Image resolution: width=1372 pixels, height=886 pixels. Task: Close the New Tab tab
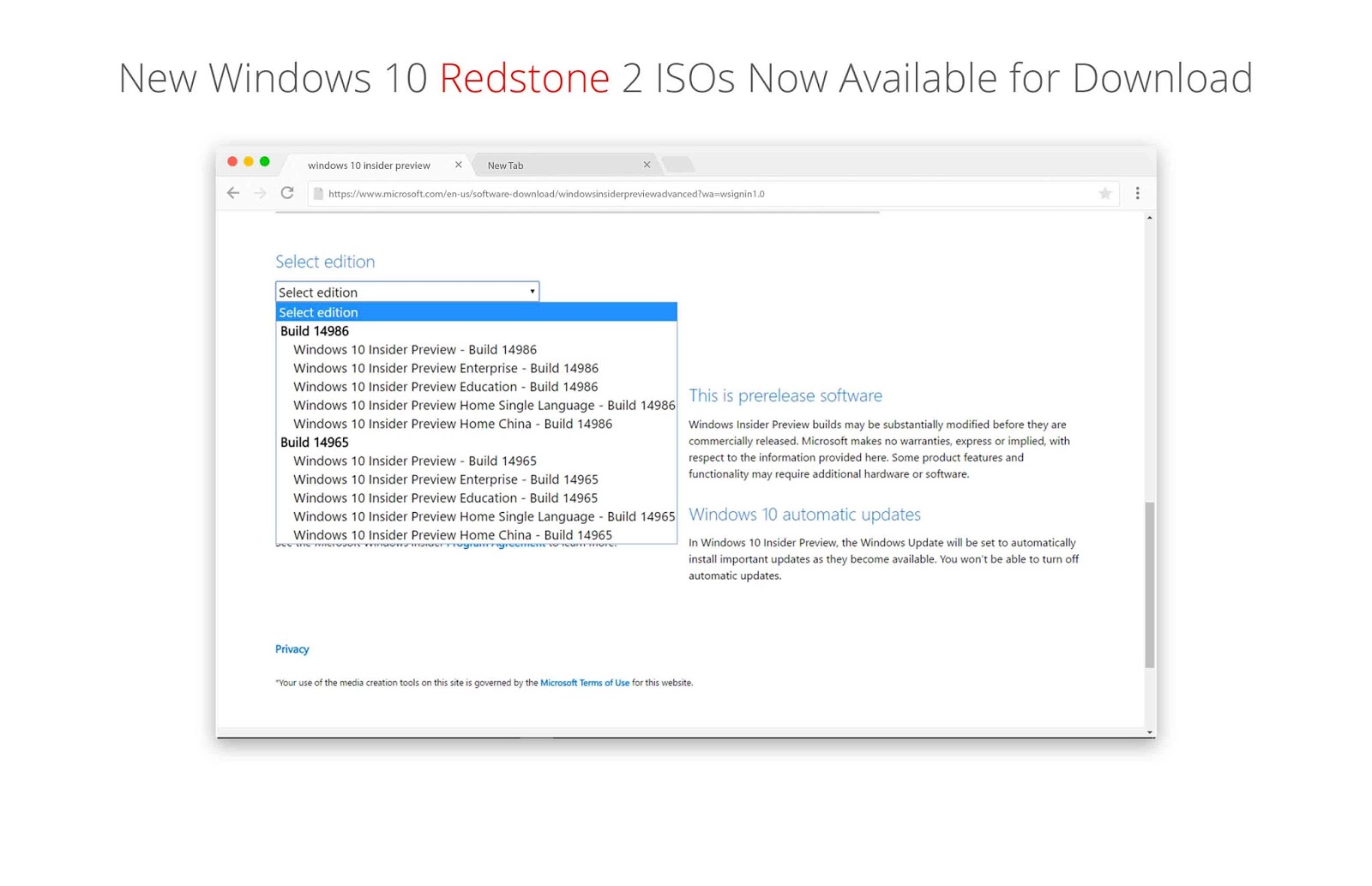tap(647, 165)
